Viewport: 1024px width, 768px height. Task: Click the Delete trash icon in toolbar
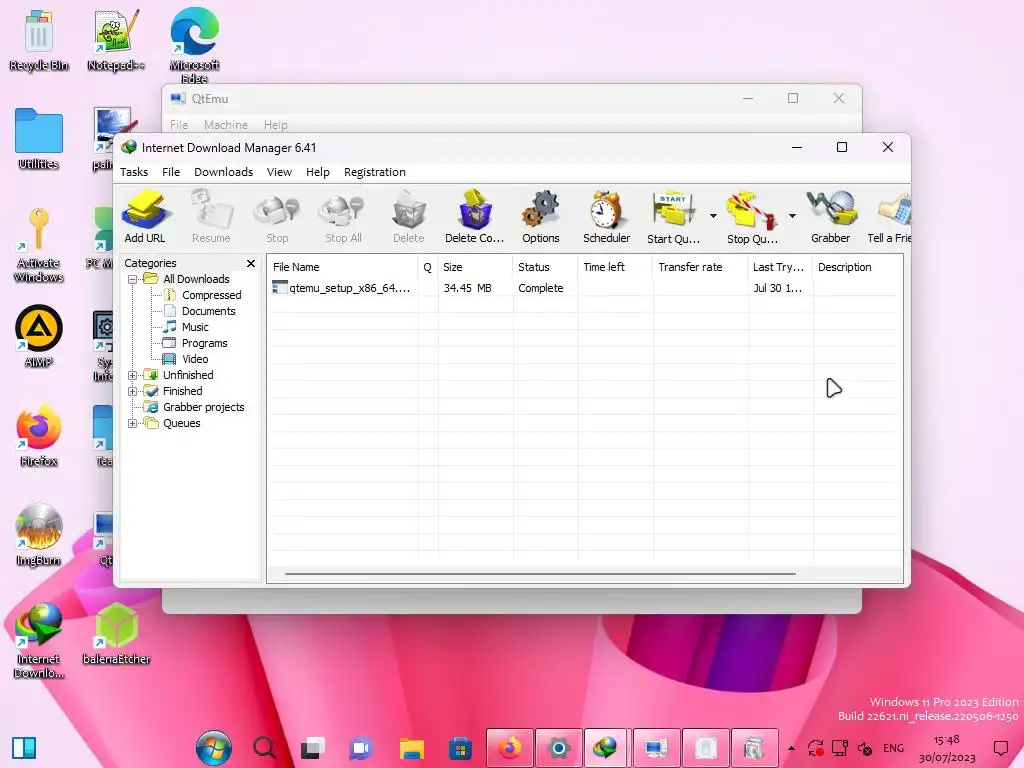(409, 217)
